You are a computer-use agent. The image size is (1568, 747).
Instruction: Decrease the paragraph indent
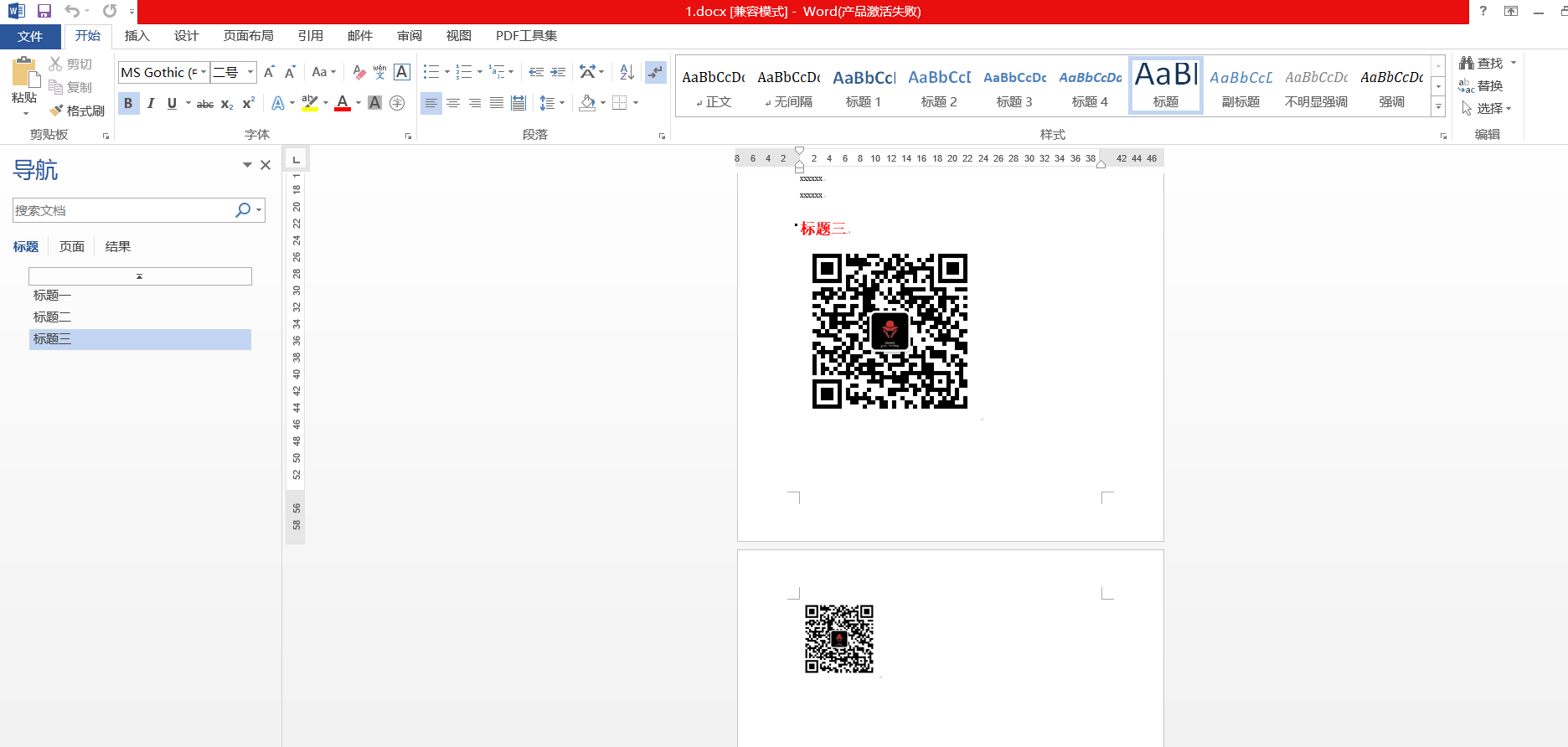pyautogui.click(x=536, y=72)
